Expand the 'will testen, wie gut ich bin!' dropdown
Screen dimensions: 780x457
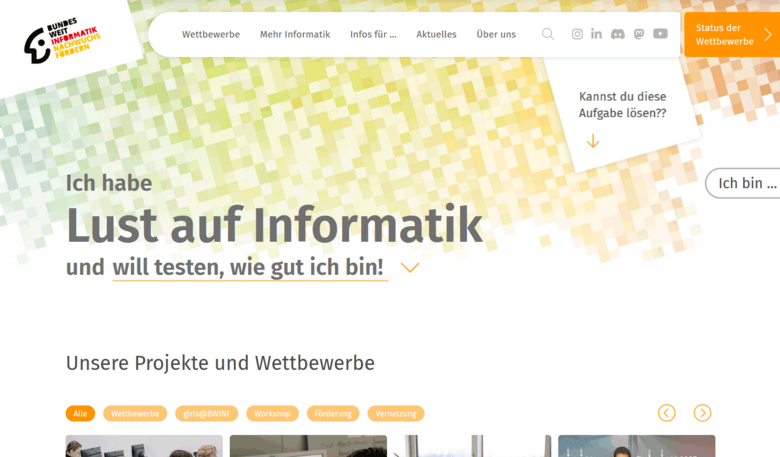pos(409,268)
